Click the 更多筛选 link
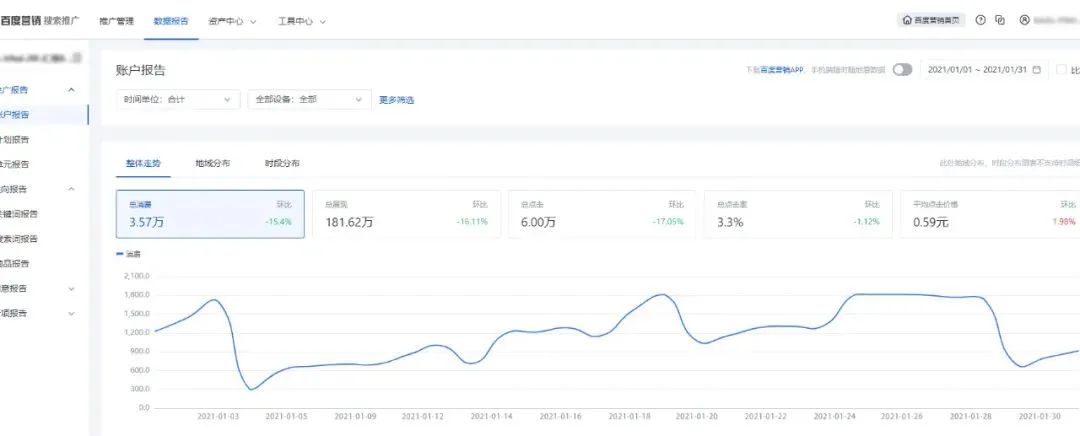 pos(396,99)
